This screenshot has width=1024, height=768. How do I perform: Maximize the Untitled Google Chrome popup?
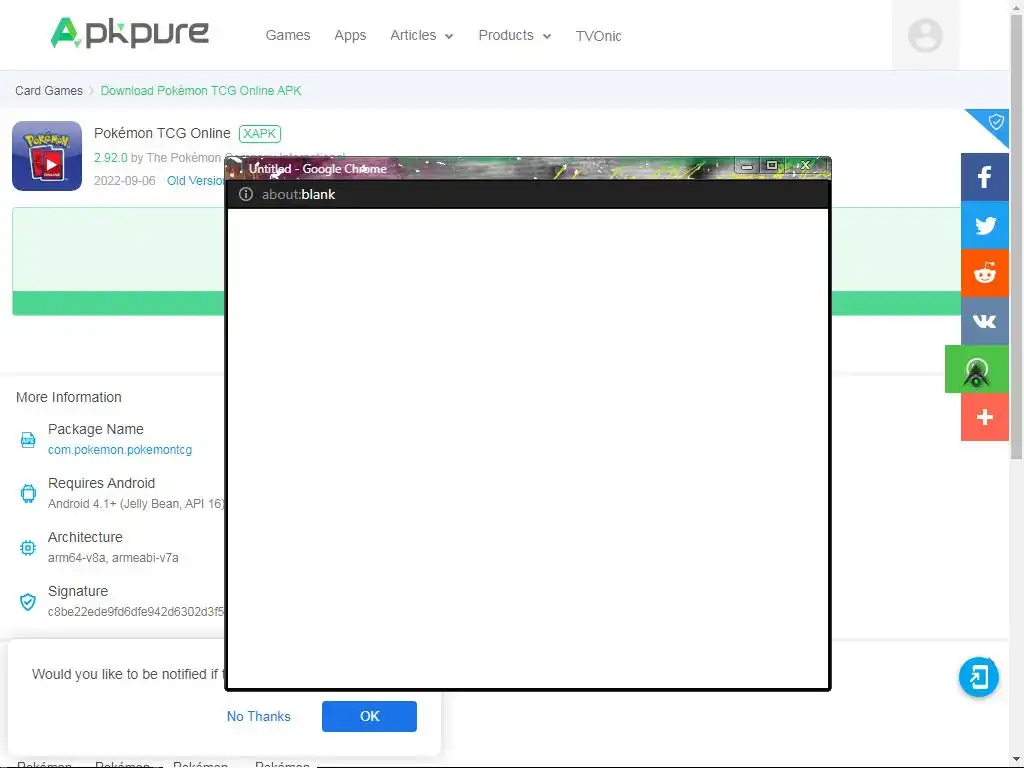(772, 166)
